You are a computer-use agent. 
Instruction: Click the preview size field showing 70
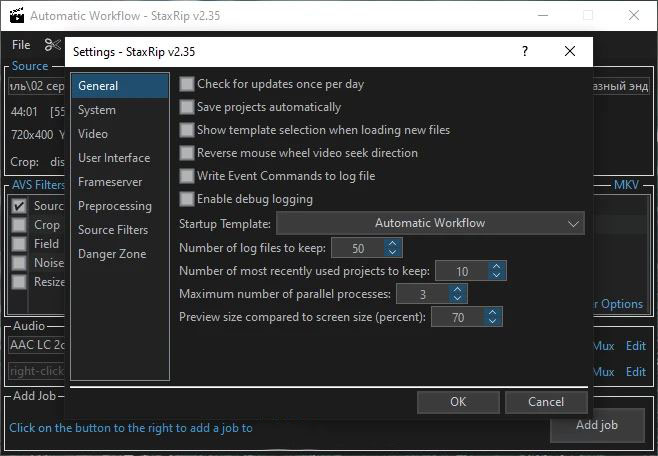[x=458, y=317]
